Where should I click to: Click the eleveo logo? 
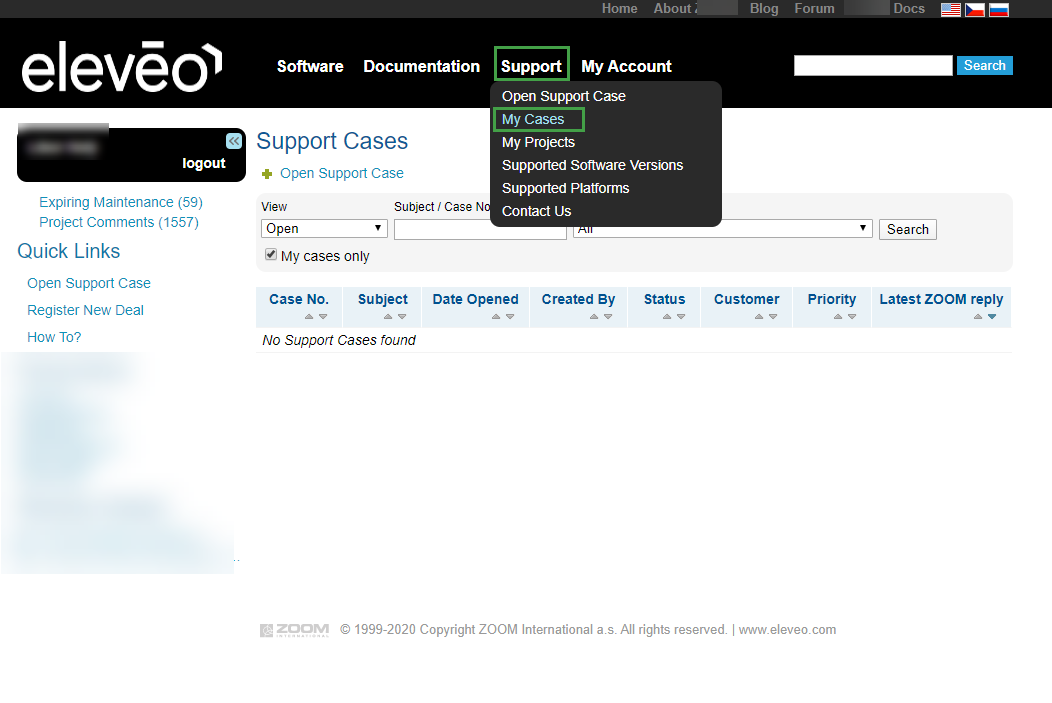(121, 67)
